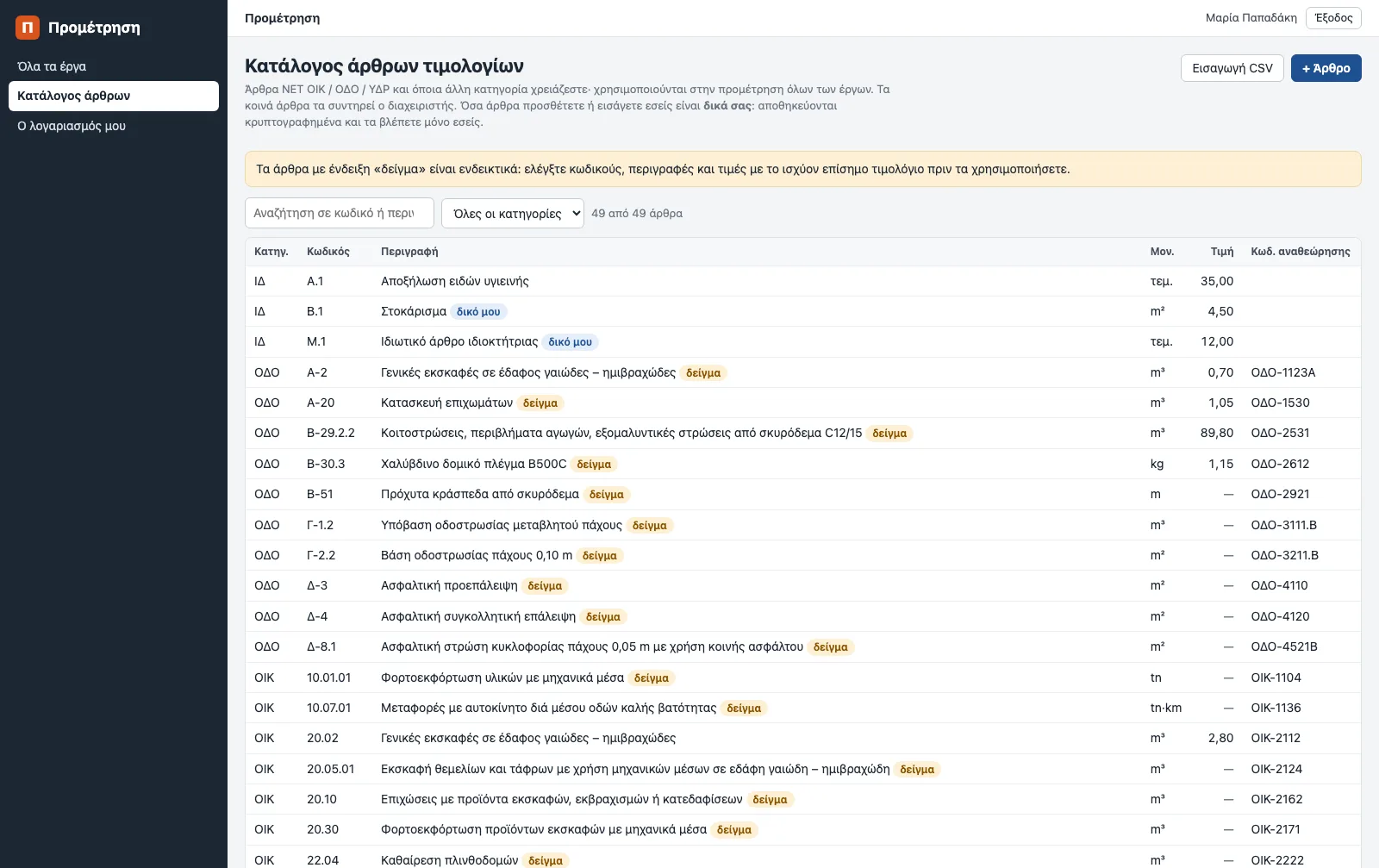The width and height of the screenshot is (1379, 868).
Task: Click the 49 από 49 άρθρα counter
Action: 637,213
